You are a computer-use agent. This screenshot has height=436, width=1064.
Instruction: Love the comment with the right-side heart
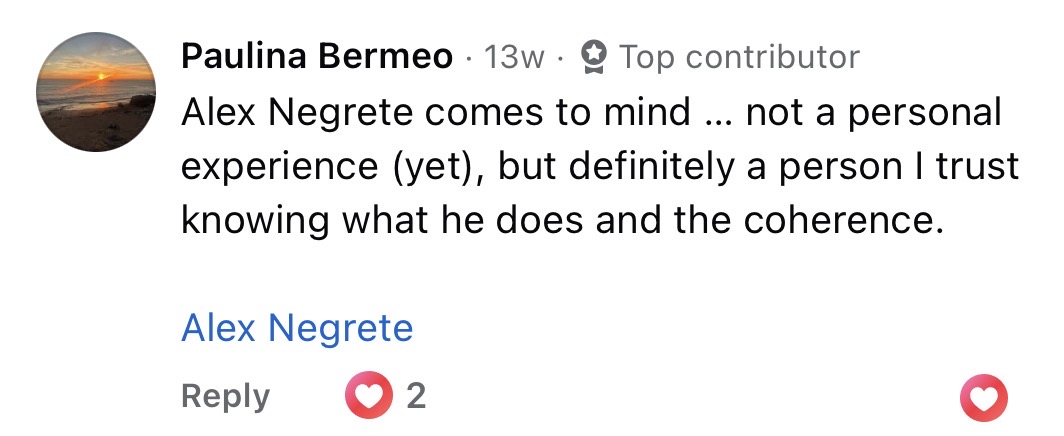[982, 400]
